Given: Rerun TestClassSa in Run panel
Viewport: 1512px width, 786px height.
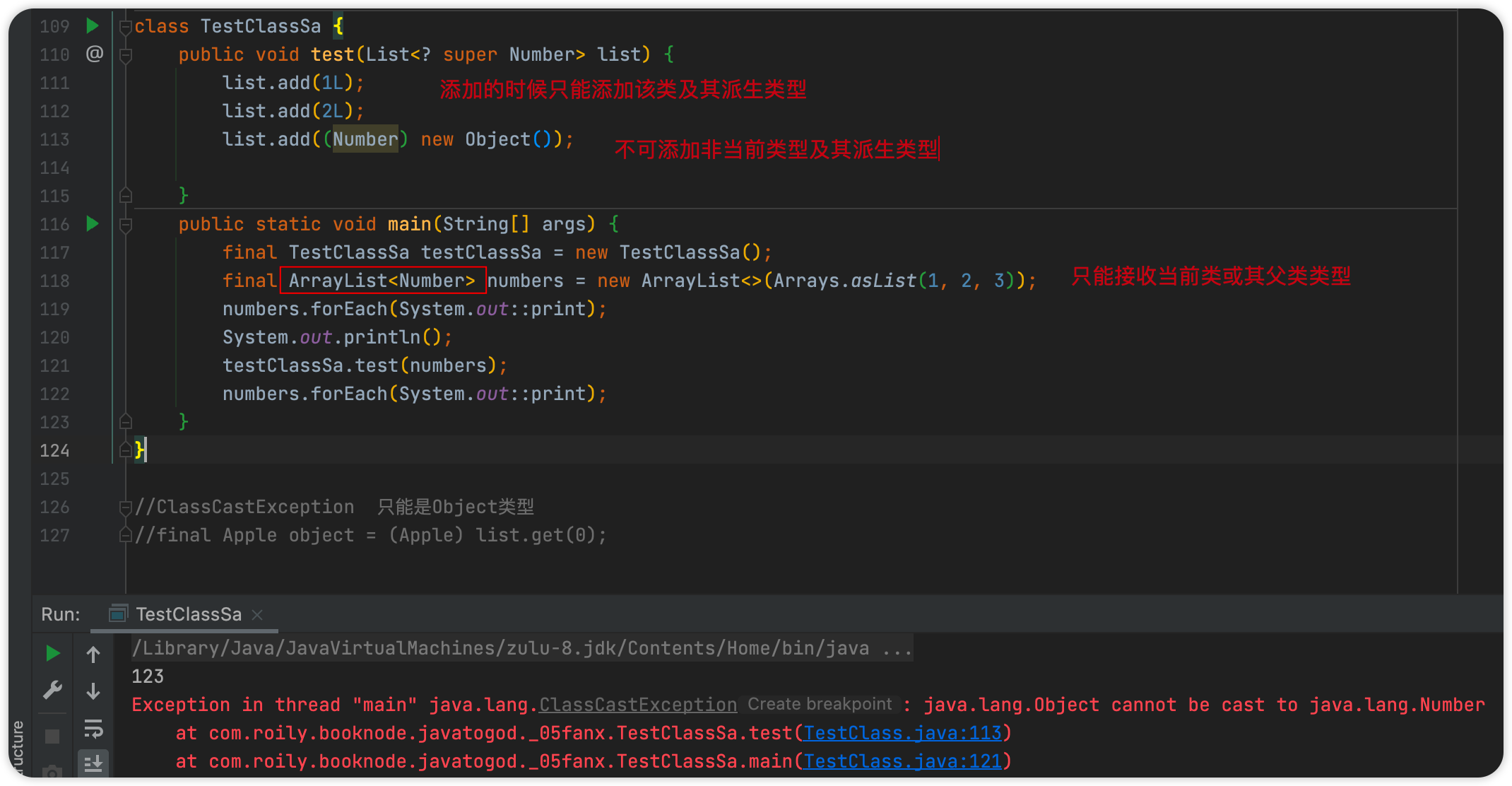Looking at the screenshot, I should point(52,654).
